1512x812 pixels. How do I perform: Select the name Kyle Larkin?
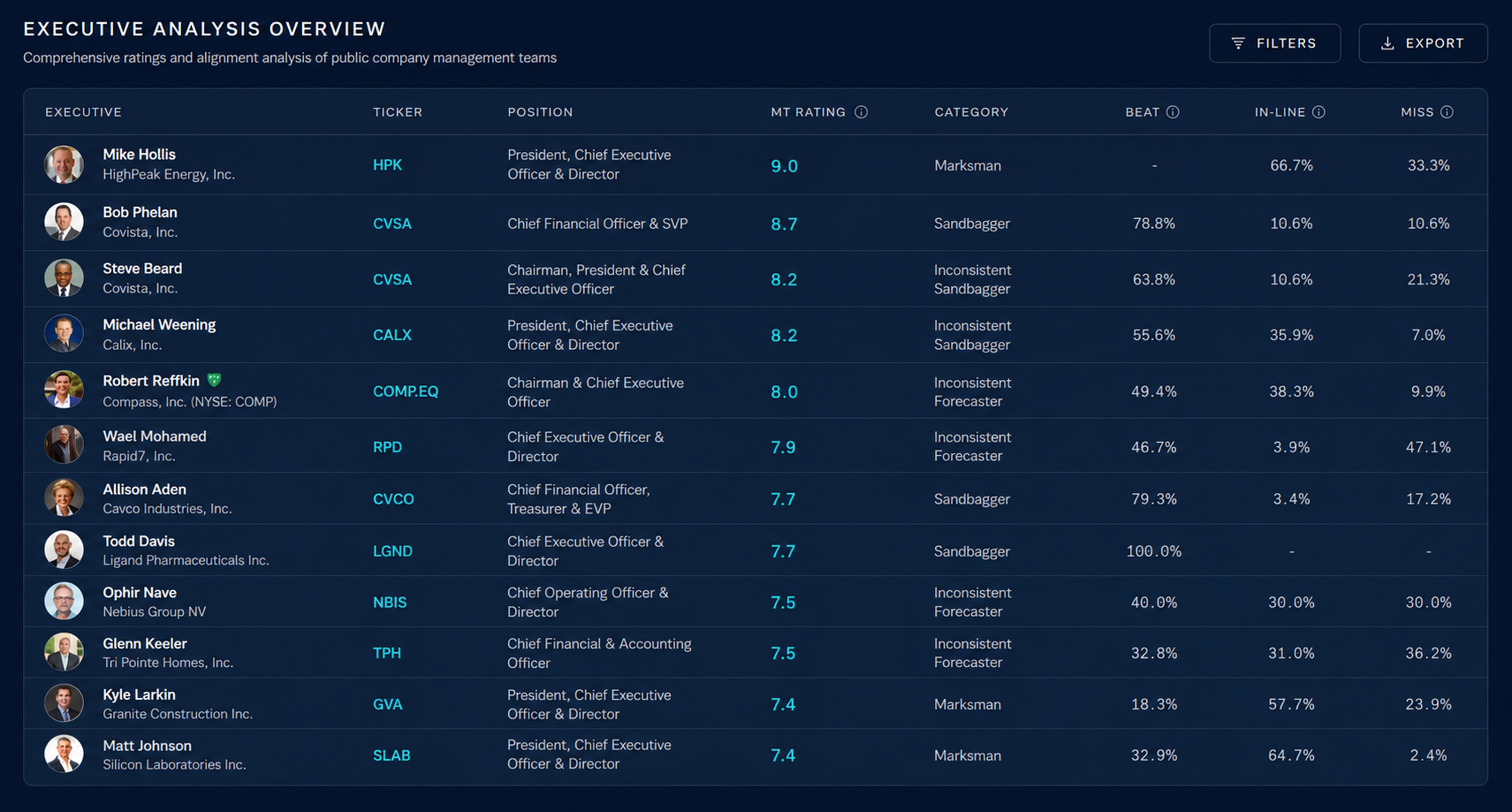(x=139, y=695)
